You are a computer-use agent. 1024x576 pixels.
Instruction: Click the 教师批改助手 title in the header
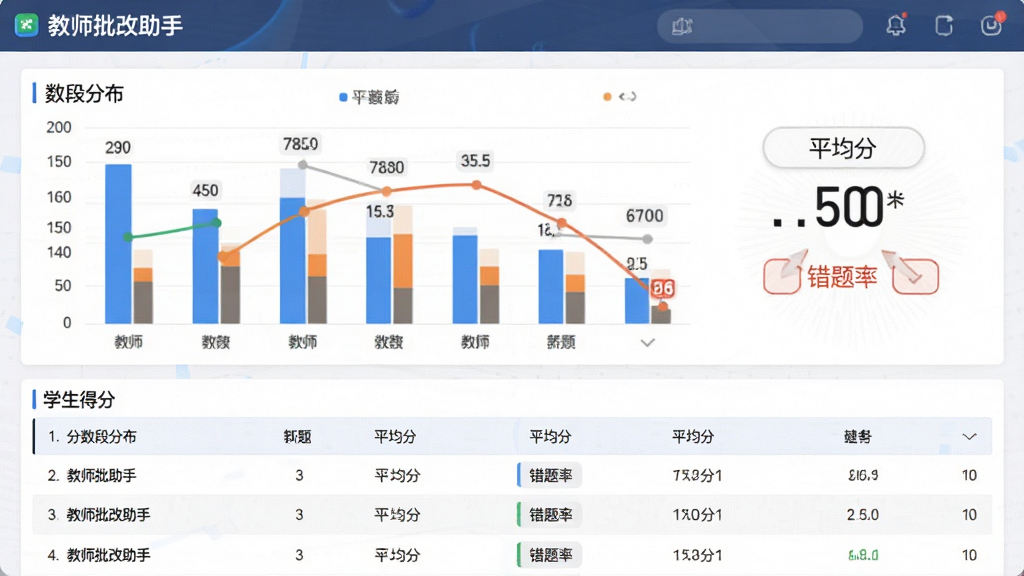[115, 25]
